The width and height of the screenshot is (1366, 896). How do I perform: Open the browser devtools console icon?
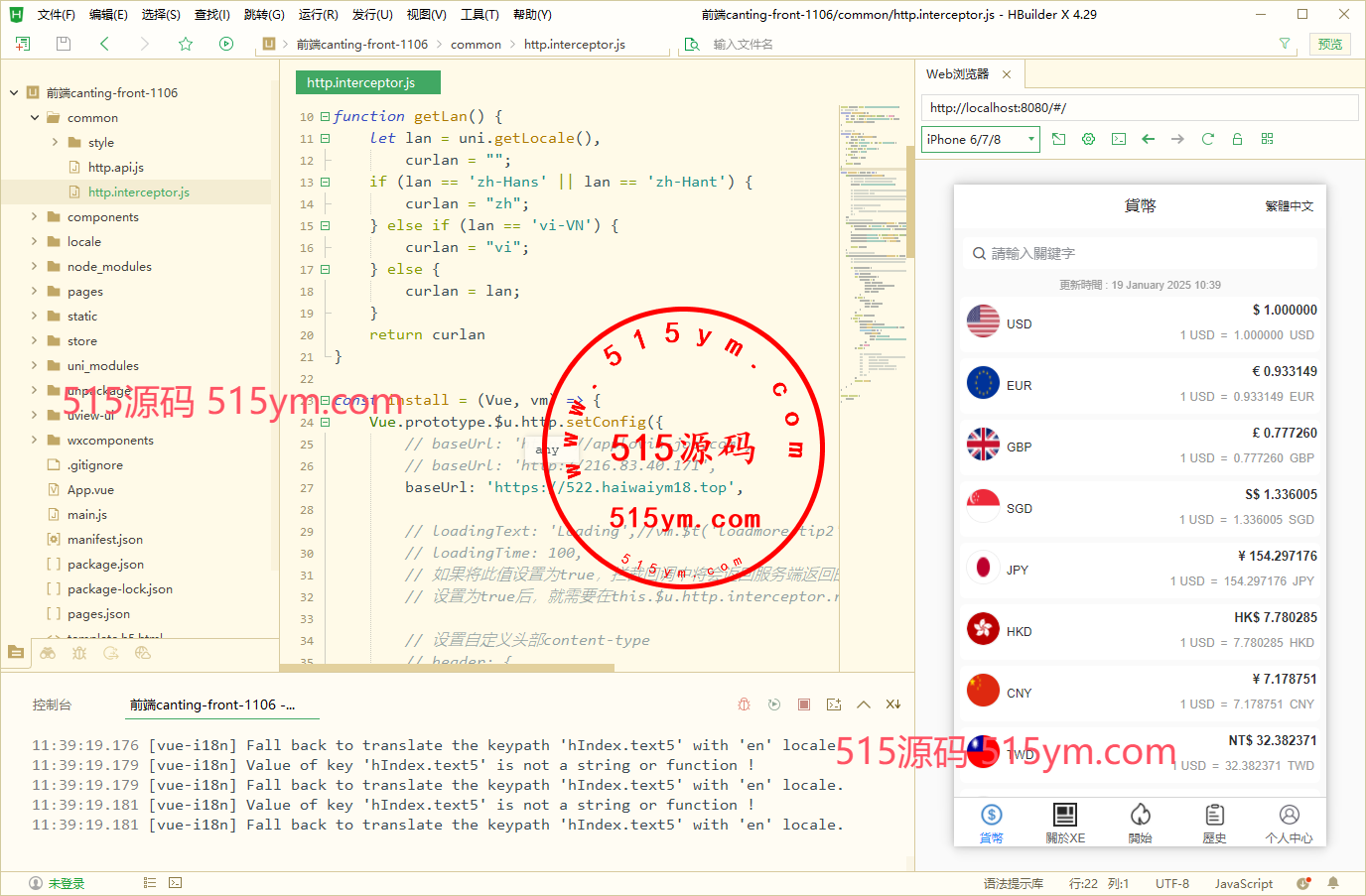[x=1119, y=139]
